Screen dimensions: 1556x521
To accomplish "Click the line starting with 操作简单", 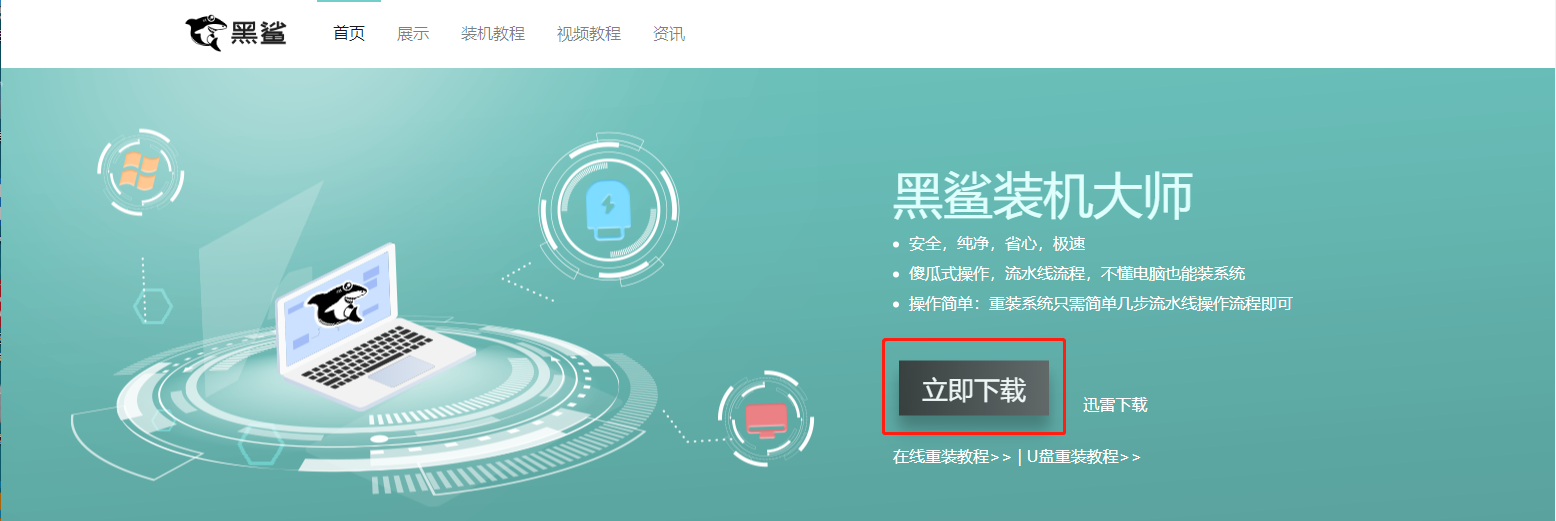I will tap(1100, 304).
